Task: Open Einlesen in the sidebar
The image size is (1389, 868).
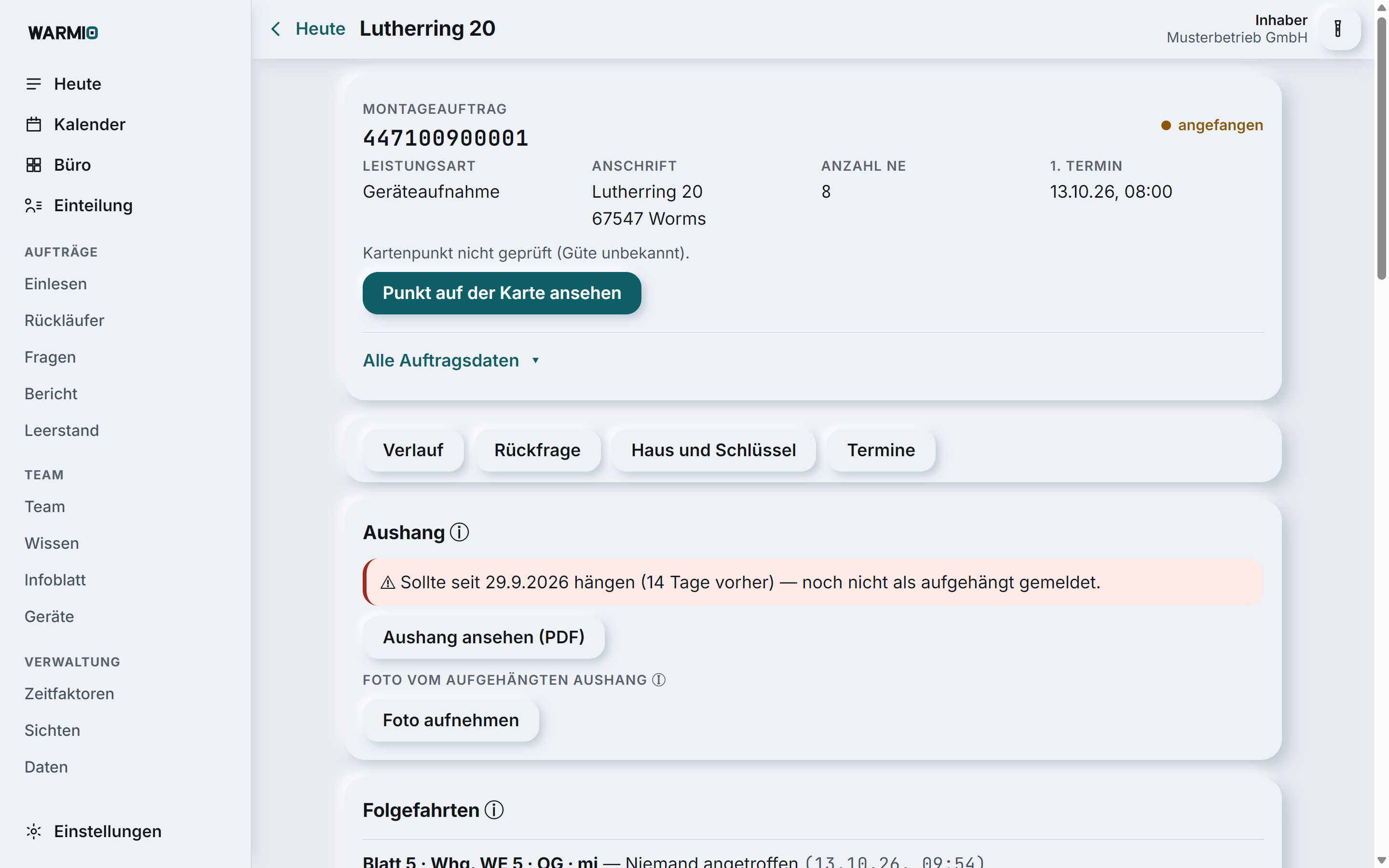Action: 55,284
